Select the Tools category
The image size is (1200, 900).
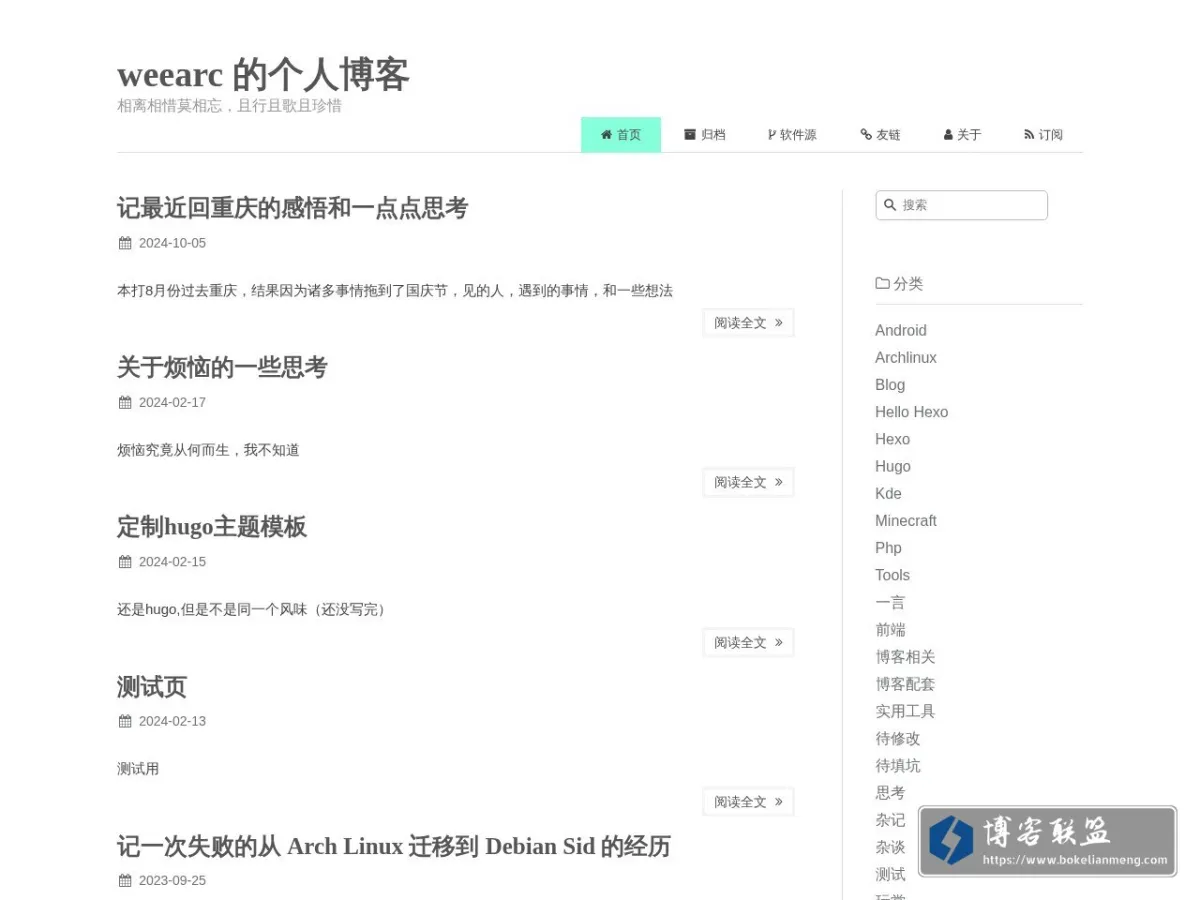point(892,575)
